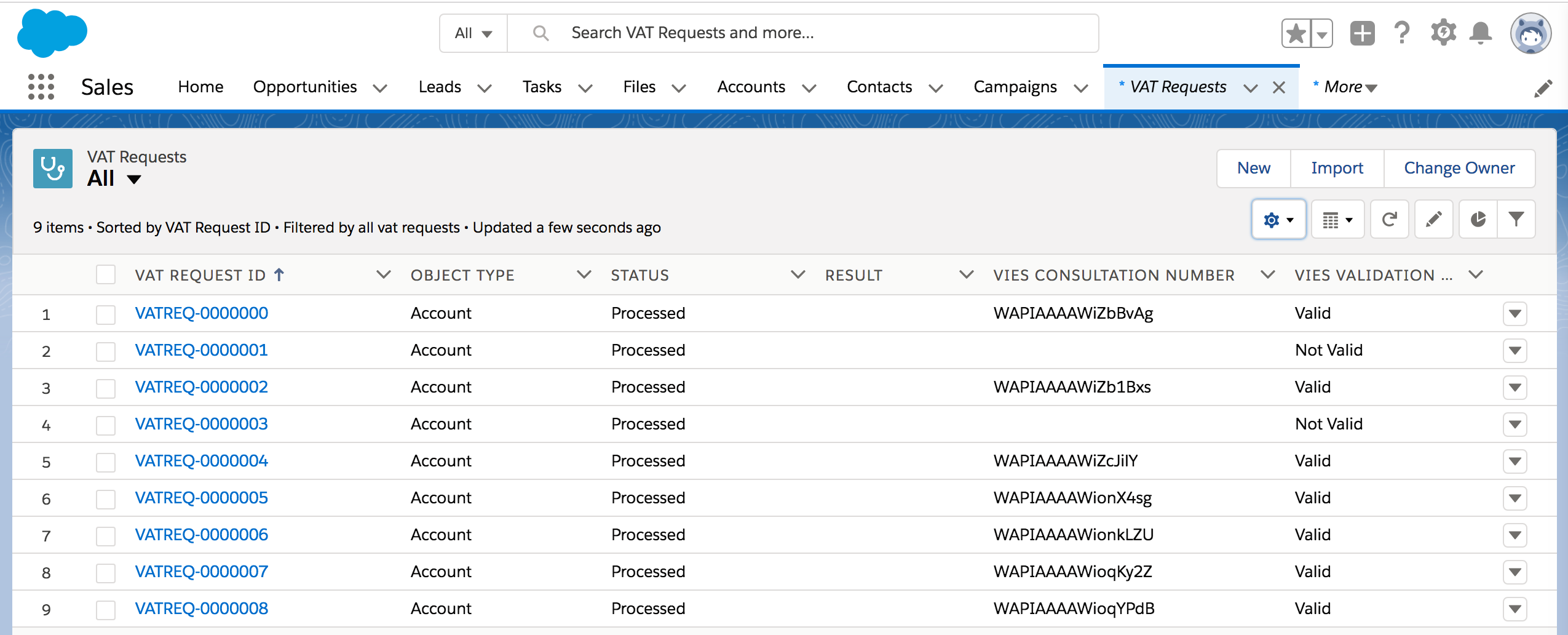This screenshot has height=635, width=1568.
Task: Click the Import button
Action: pyautogui.click(x=1337, y=168)
